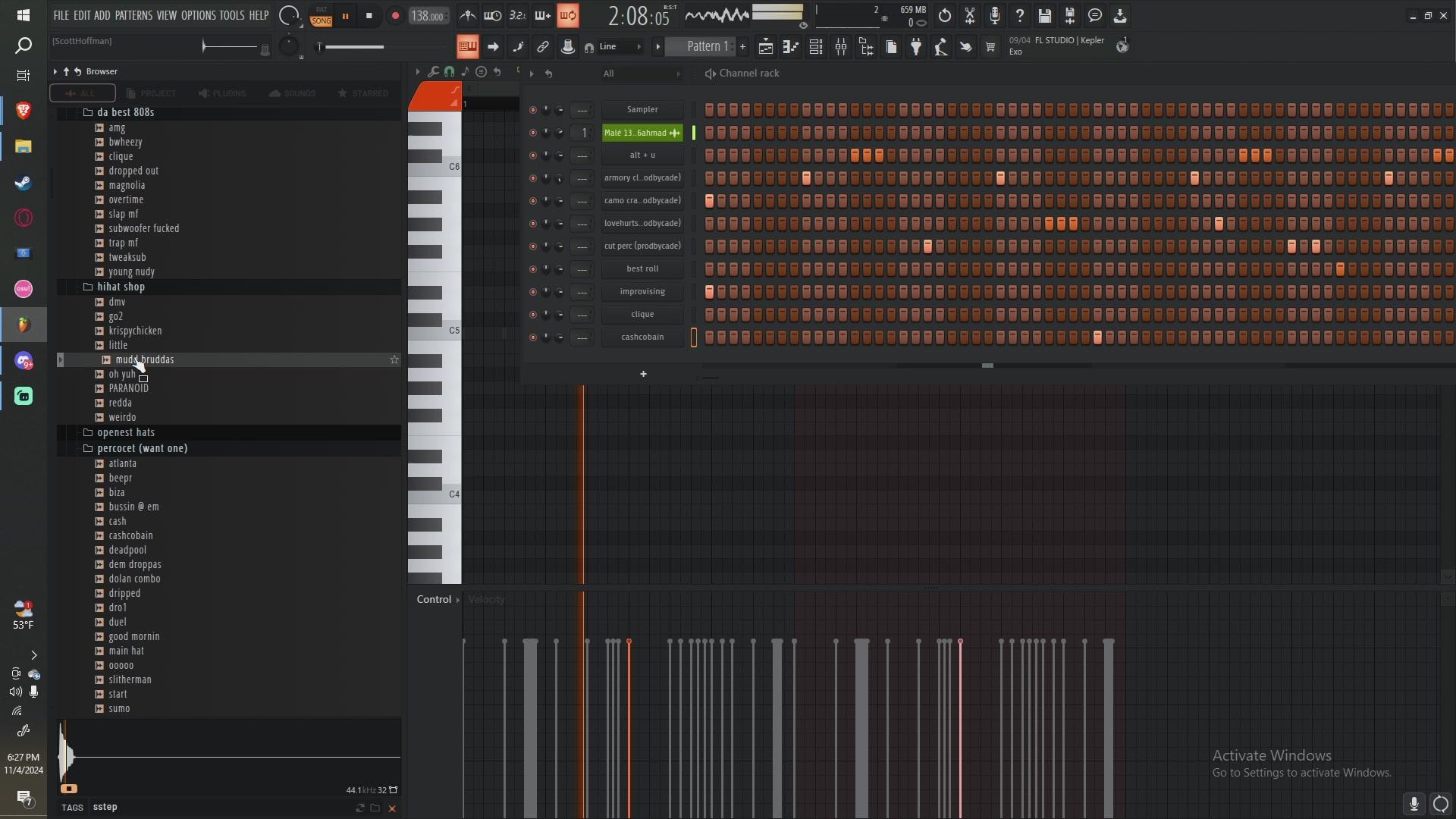Screen dimensions: 1456x819
Task: Open the Playlist view icon
Action: 766,47
